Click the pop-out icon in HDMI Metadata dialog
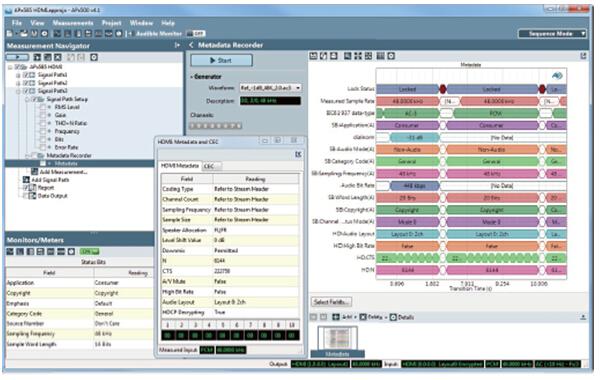The image size is (600, 380). click(298, 154)
